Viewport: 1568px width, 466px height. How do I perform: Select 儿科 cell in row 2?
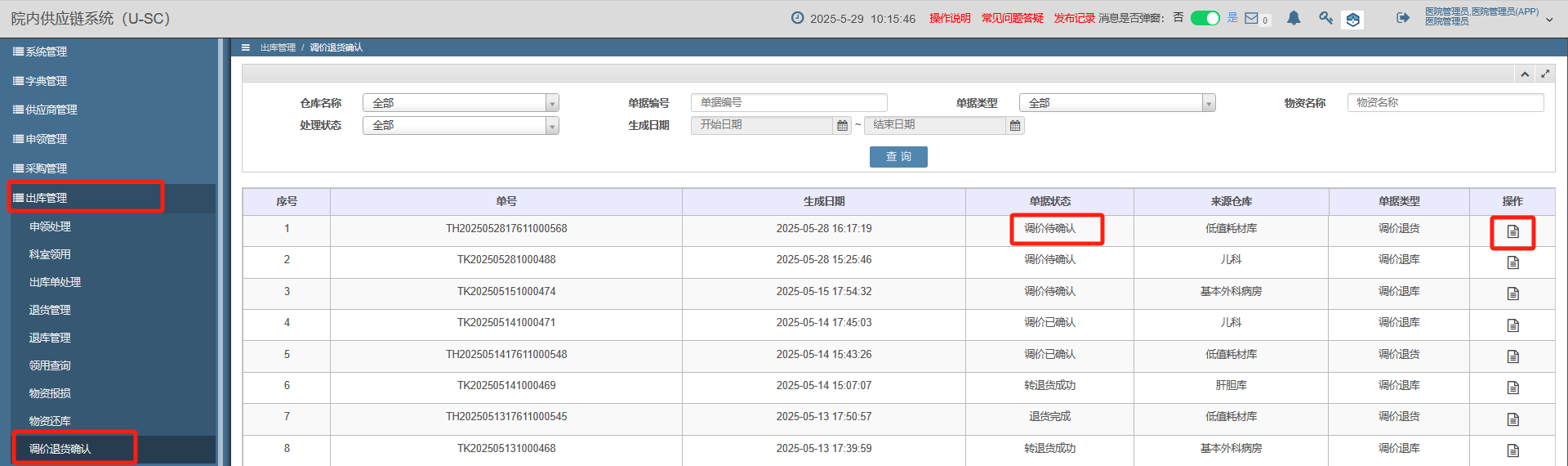click(1232, 259)
